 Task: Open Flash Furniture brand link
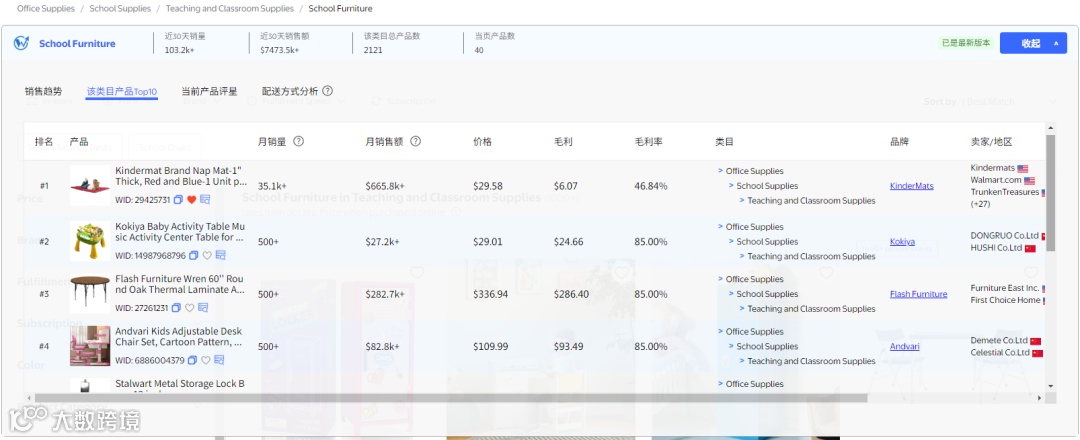click(918, 294)
